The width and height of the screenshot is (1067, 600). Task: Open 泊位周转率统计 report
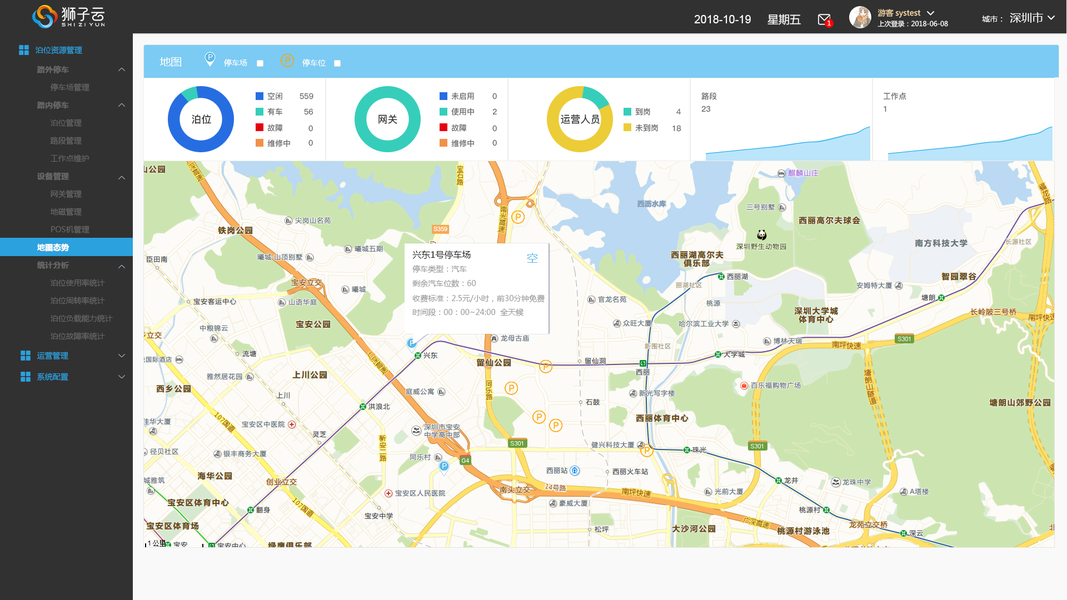(77, 300)
